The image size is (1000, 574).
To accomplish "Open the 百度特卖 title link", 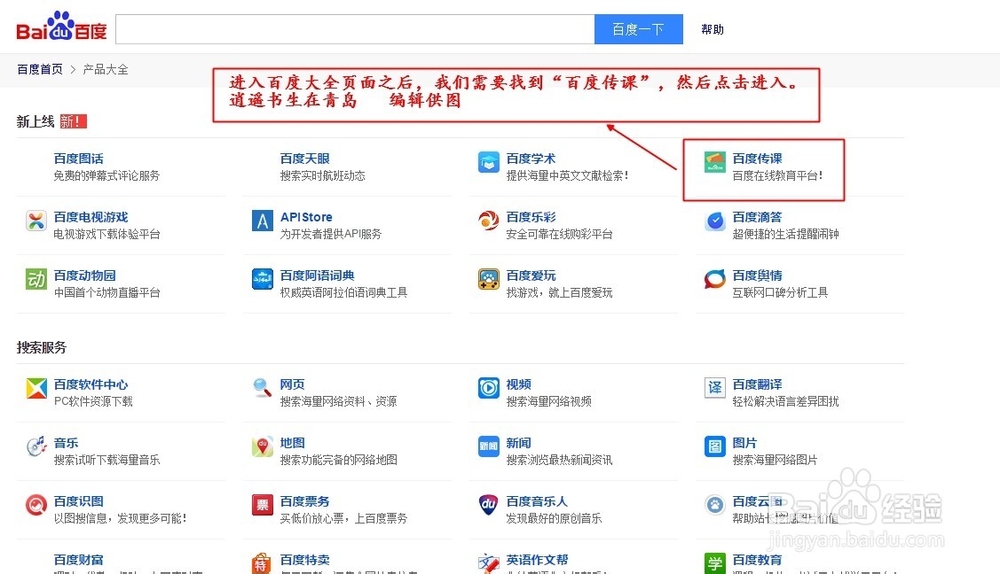I will pyautogui.click(x=305, y=559).
